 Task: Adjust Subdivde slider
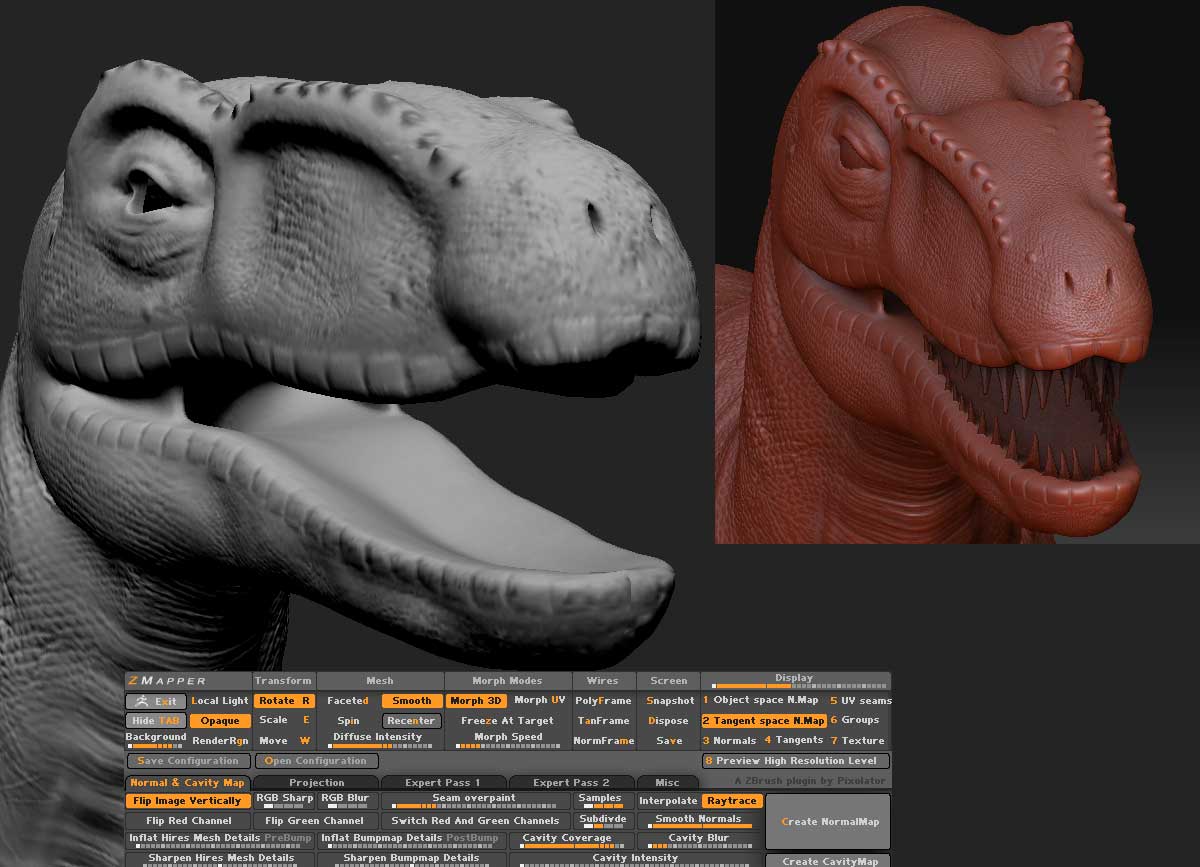[x=604, y=820]
